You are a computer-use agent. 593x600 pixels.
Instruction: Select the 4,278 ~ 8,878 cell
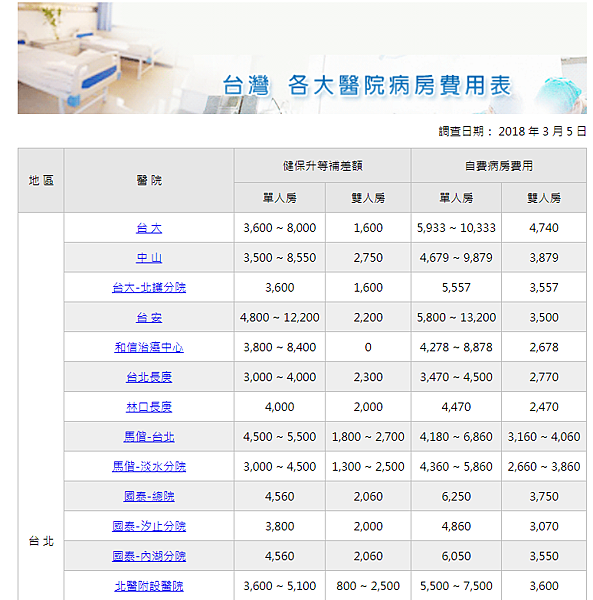click(456, 347)
